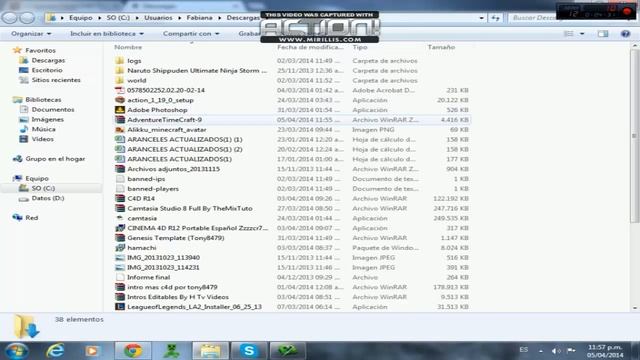Select Genesis Template (Tony8479) archive
640x360 pixels.
tap(176, 238)
